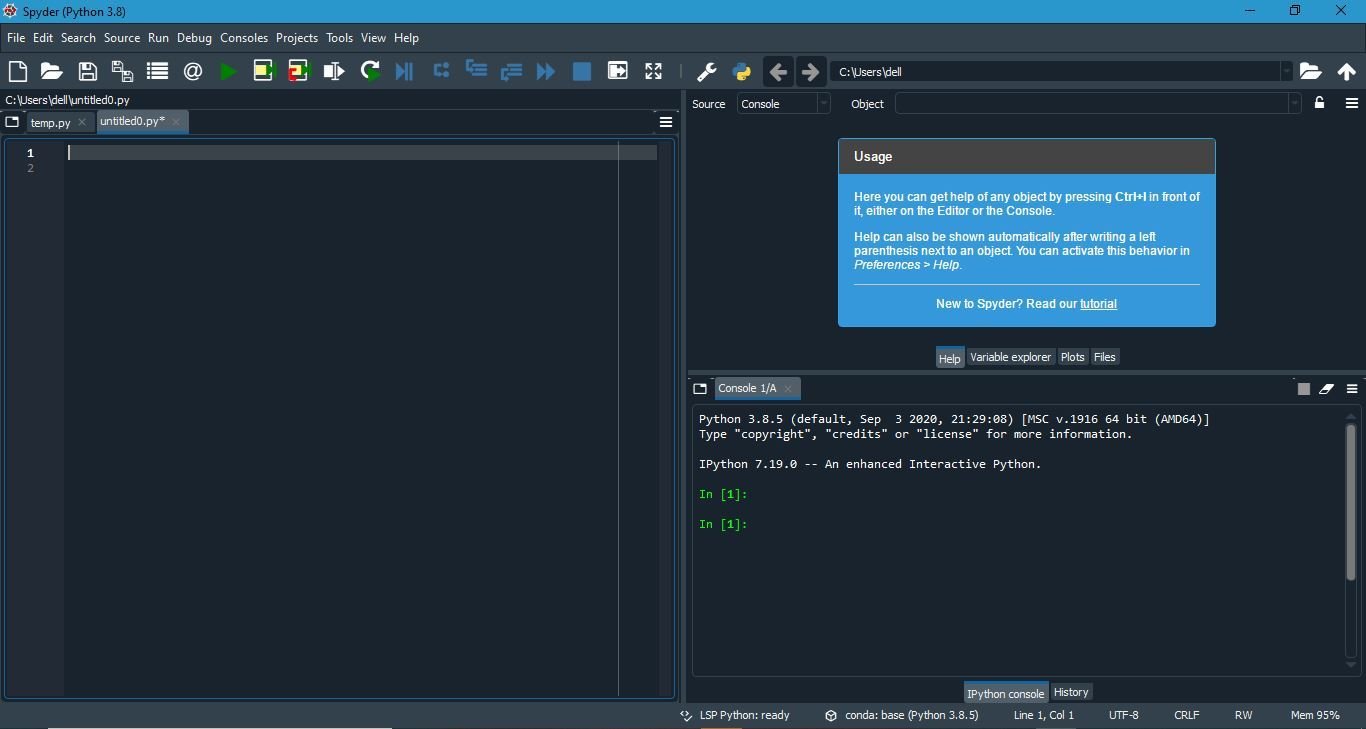Toggle fullscreen mode icon in toolbar
Screen dimensions: 1366x729
[x=653, y=71]
